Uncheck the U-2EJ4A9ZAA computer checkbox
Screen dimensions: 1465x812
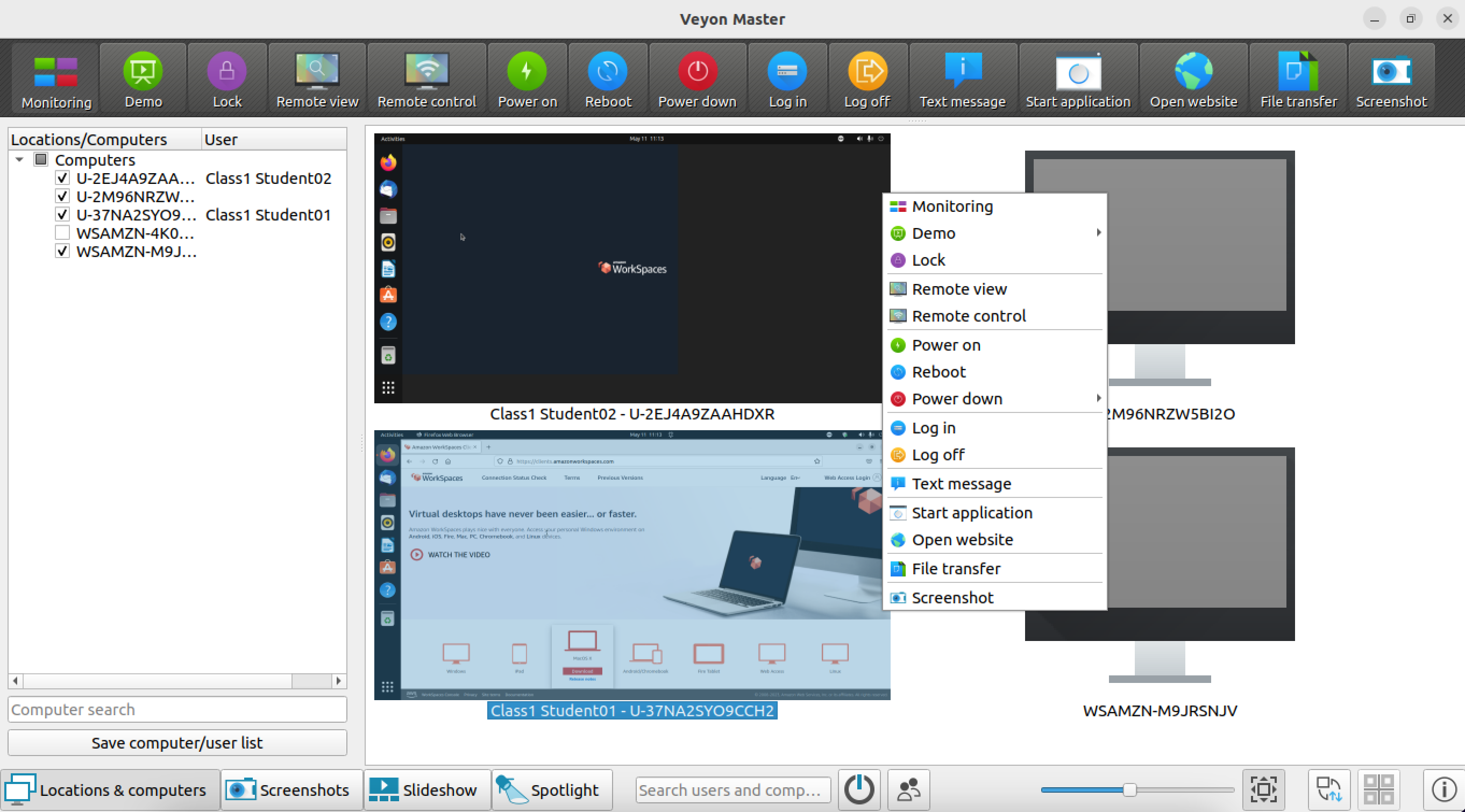click(62, 178)
